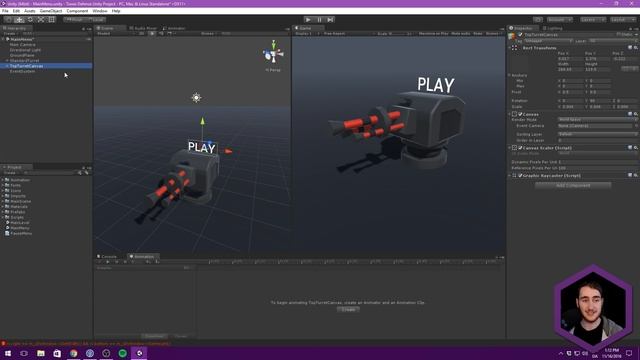Switch to the Console tab

(x=107, y=257)
